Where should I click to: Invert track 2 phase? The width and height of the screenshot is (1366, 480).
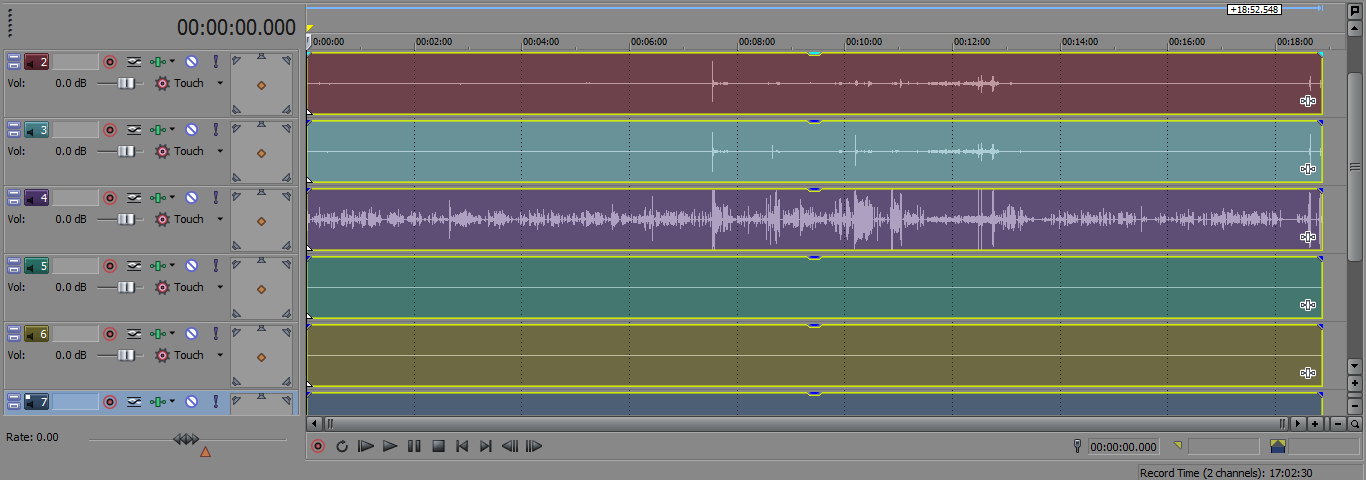point(134,62)
